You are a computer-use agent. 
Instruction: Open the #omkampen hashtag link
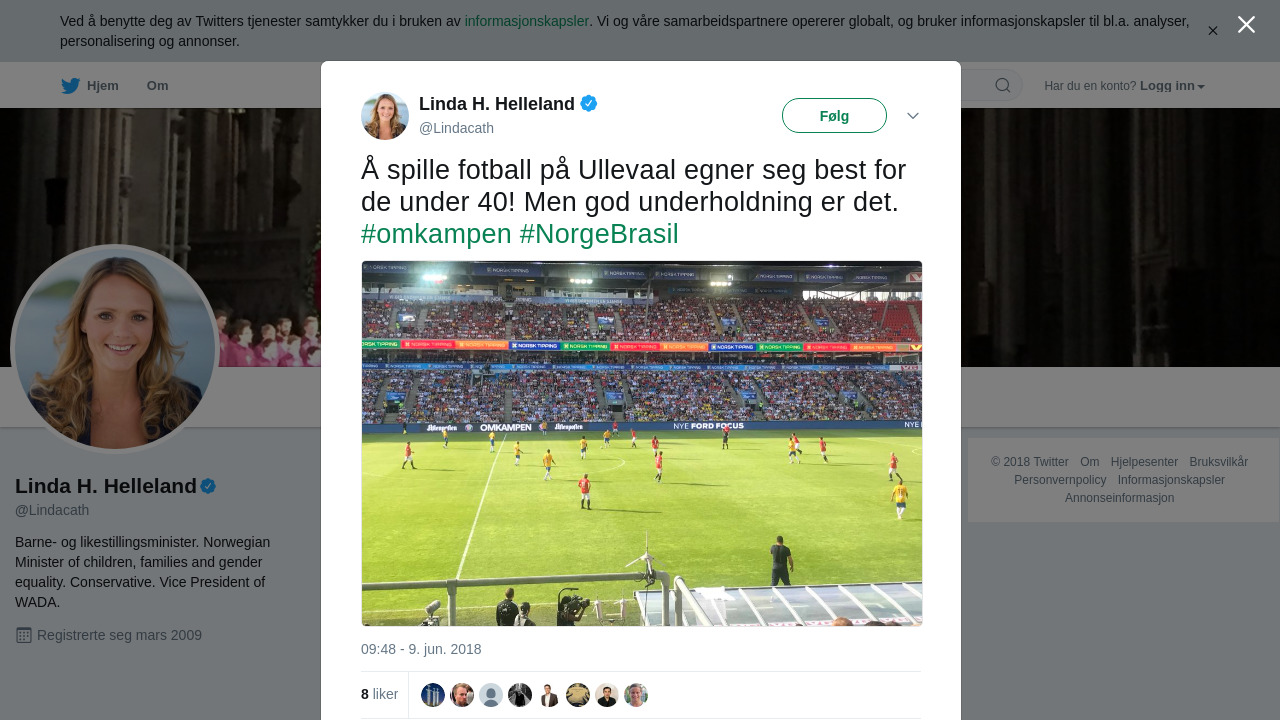pyautogui.click(x=436, y=234)
